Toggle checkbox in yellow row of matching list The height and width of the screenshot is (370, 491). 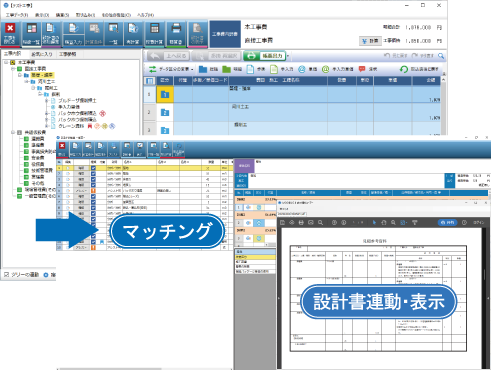click(93, 168)
